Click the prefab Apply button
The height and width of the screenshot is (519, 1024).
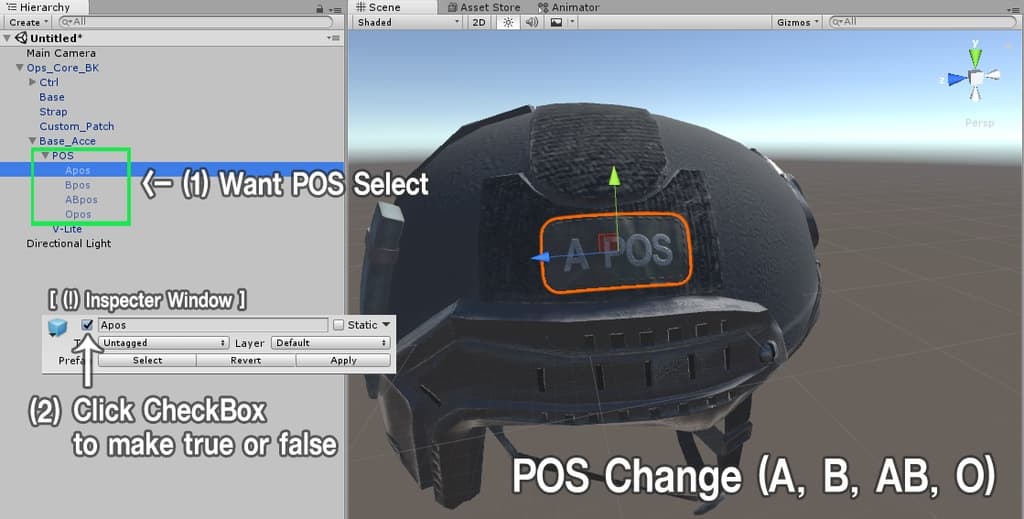tap(344, 360)
